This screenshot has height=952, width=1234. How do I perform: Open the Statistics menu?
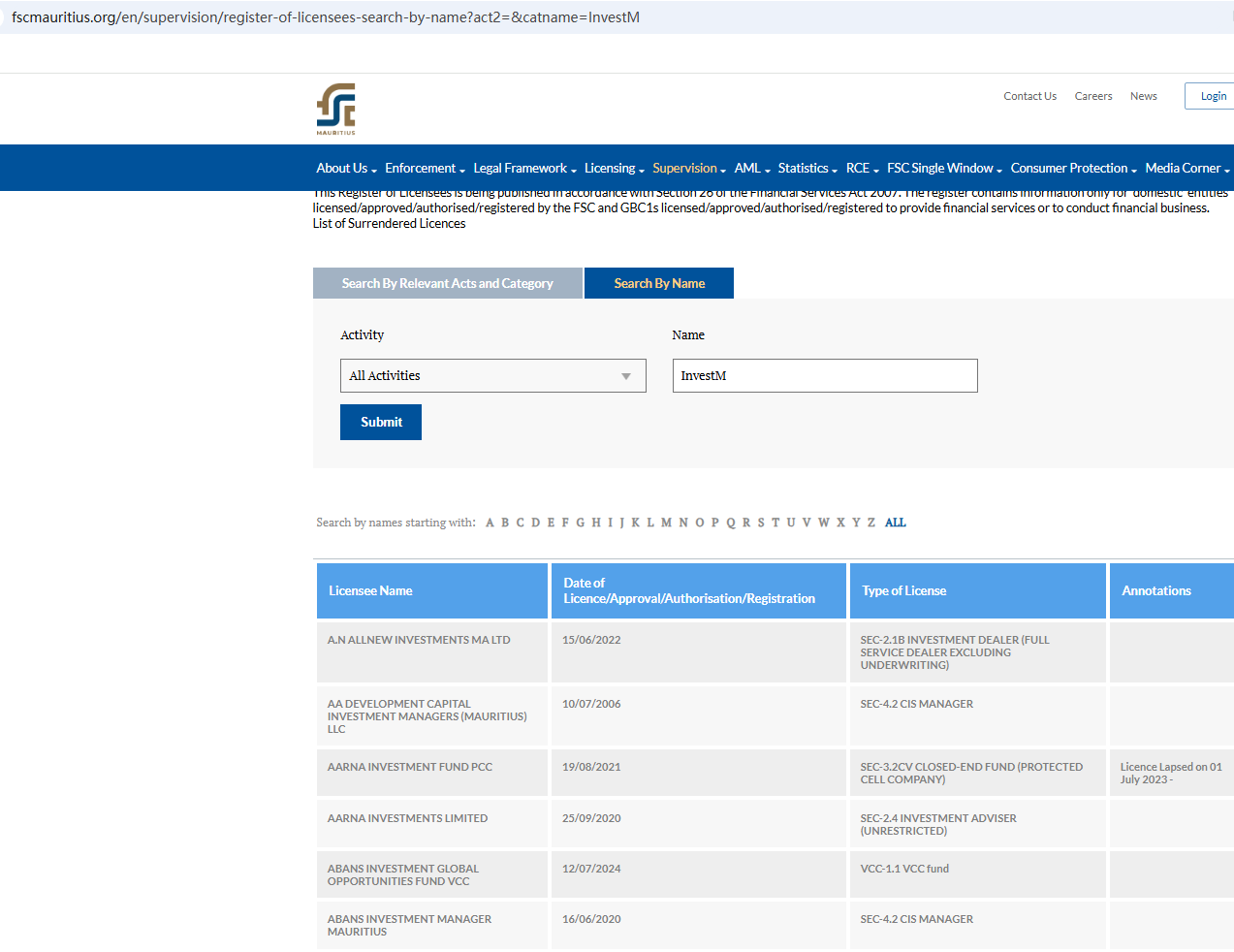(807, 169)
